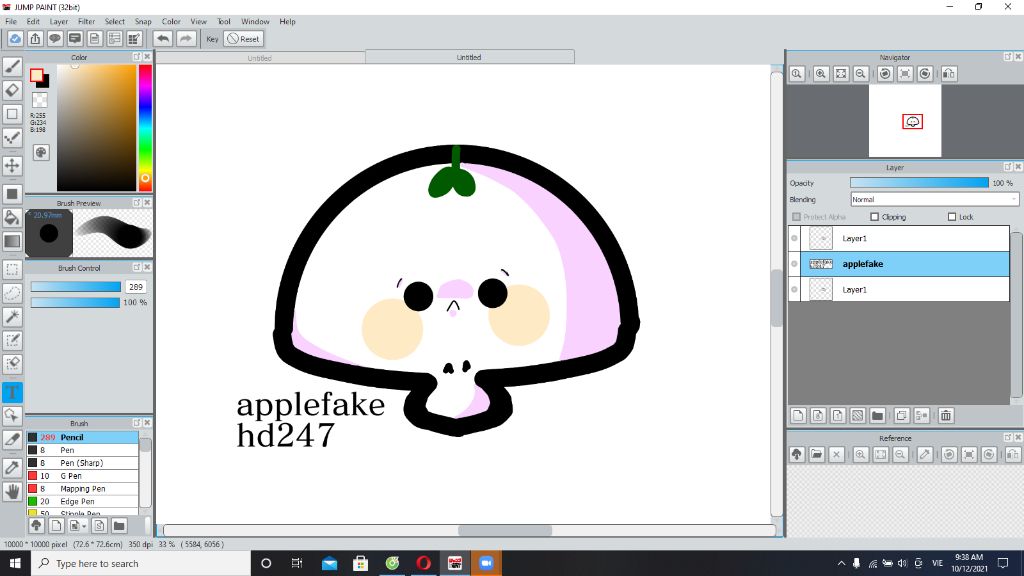Add a new layer in Layer panel
Image resolution: width=1024 pixels, height=576 pixels.
[x=798, y=415]
